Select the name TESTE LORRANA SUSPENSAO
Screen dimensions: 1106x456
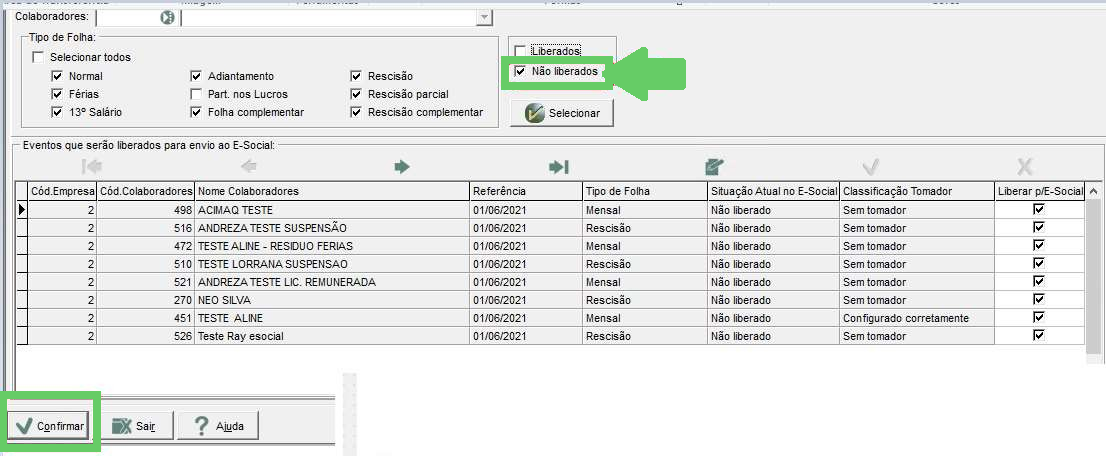[x=273, y=264]
